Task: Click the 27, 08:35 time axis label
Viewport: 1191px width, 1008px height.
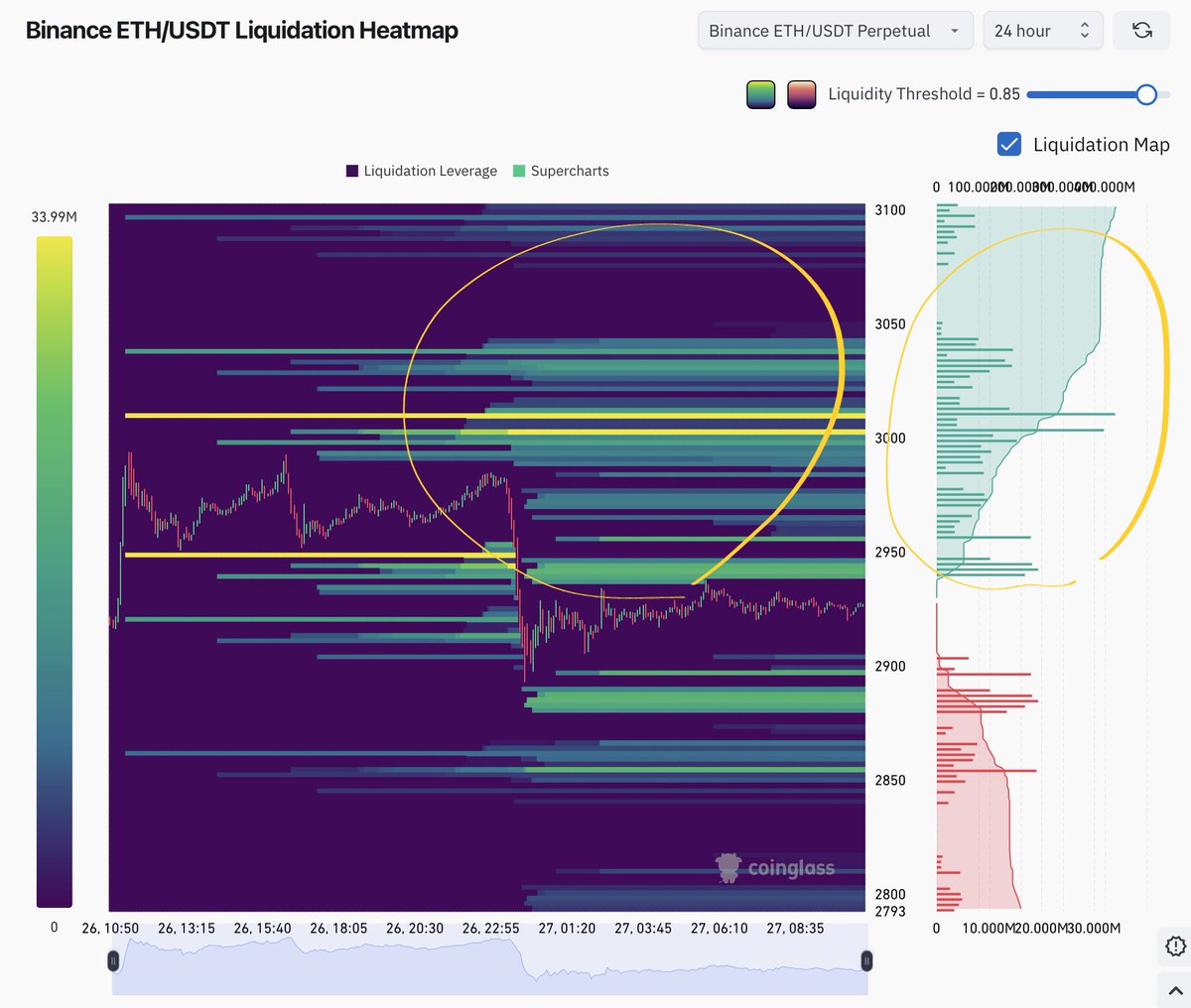Action: (x=795, y=929)
